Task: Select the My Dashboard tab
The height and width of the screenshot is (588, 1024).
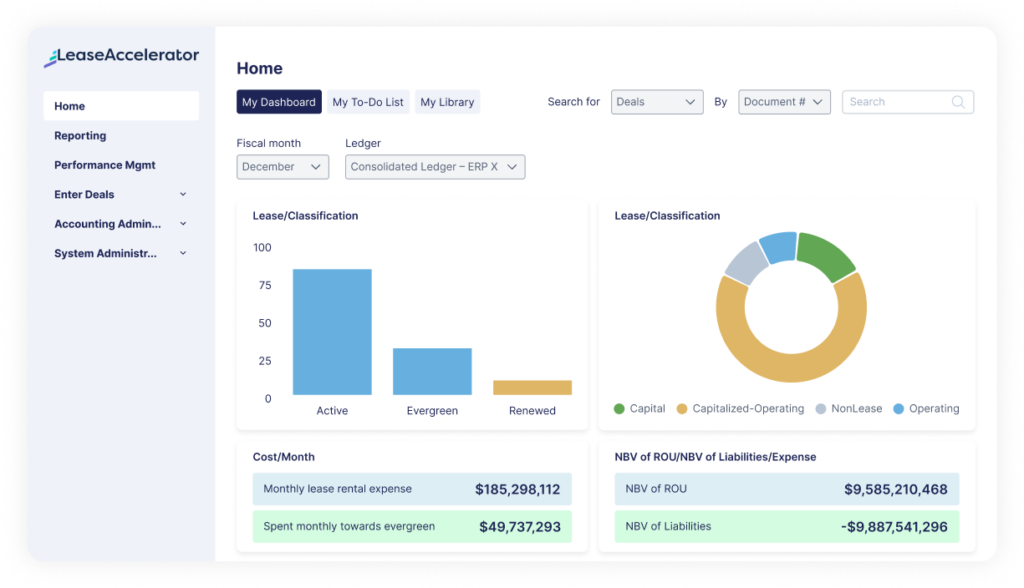Action: pos(278,101)
